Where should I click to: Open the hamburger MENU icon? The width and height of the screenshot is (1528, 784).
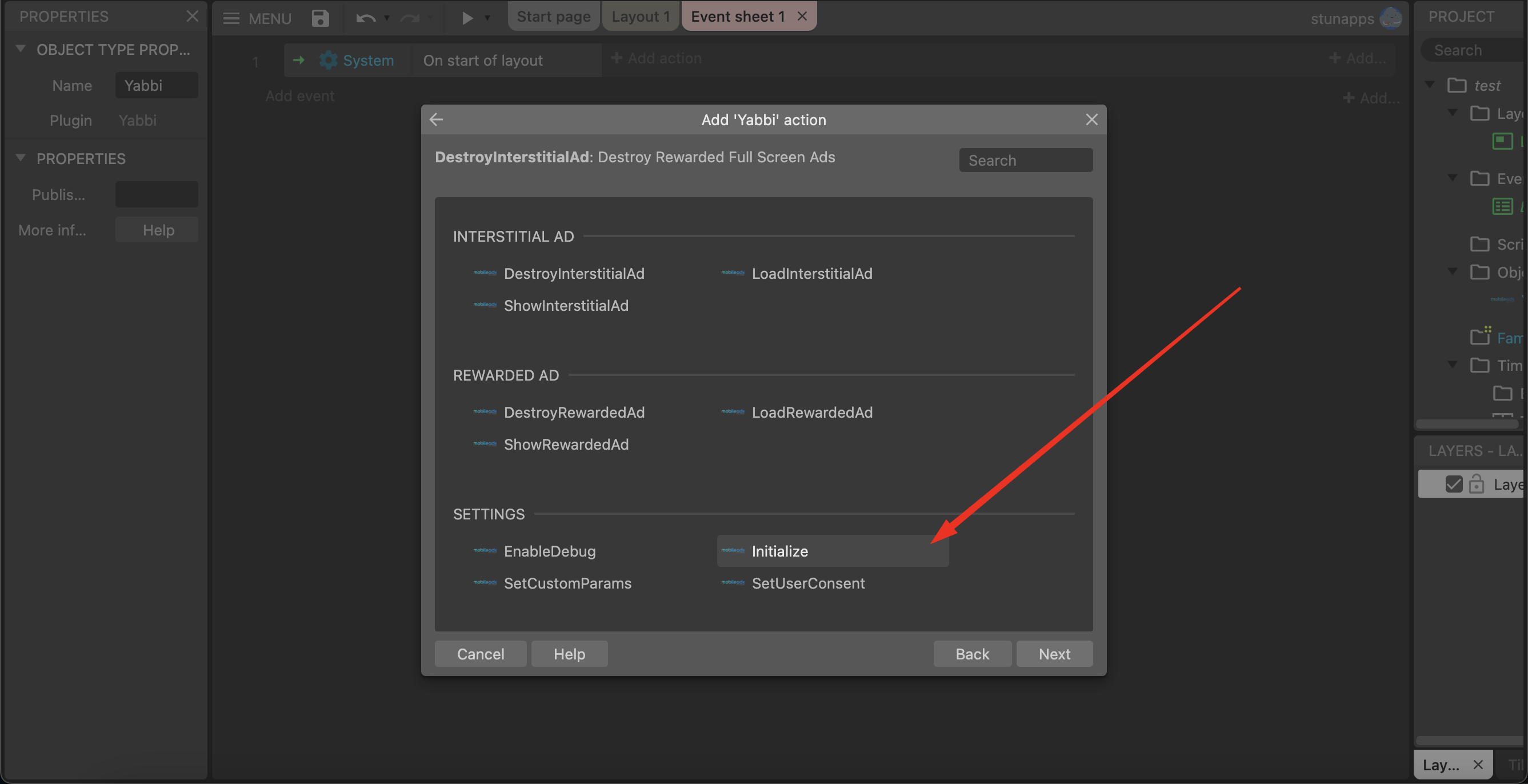(231, 18)
